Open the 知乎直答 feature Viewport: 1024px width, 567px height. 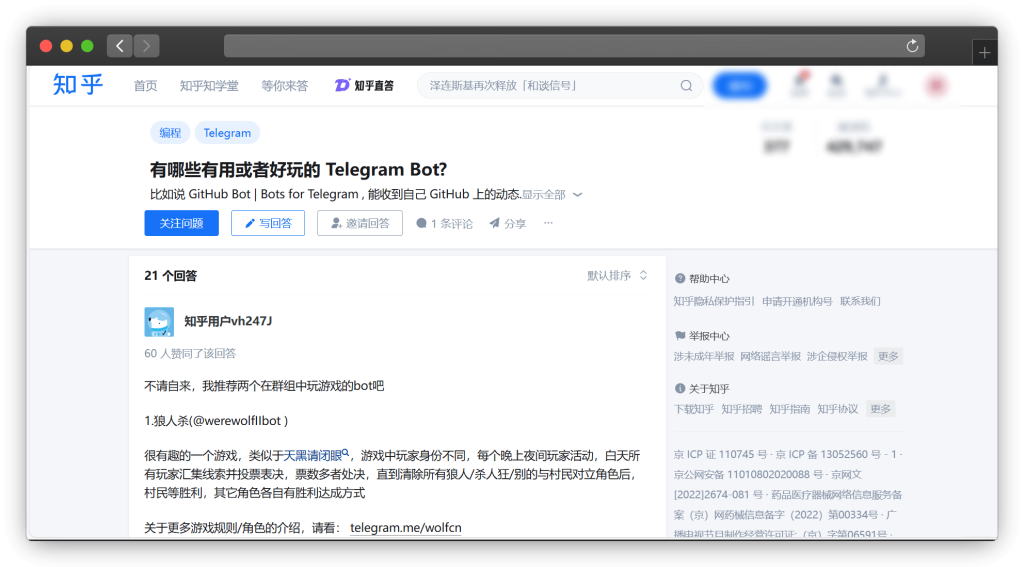tap(364, 86)
